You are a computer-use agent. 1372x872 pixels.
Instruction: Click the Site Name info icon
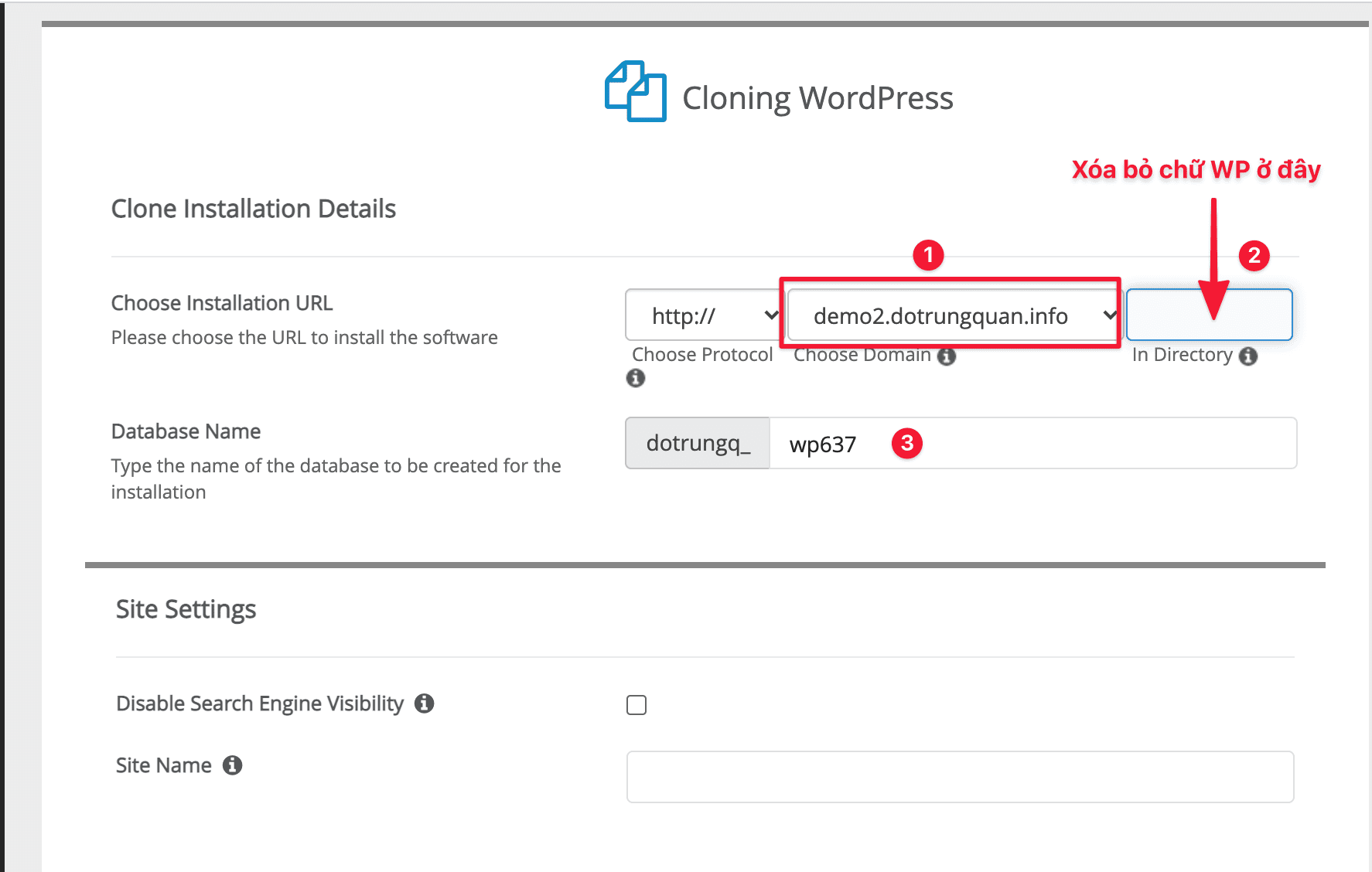pos(233,765)
